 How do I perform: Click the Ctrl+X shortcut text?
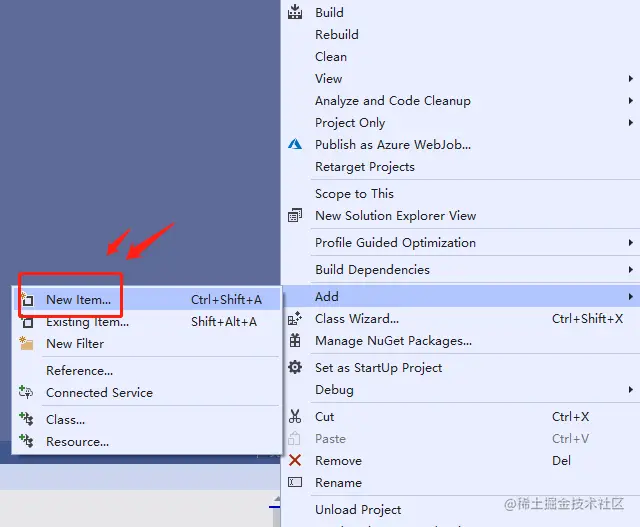(571, 416)
